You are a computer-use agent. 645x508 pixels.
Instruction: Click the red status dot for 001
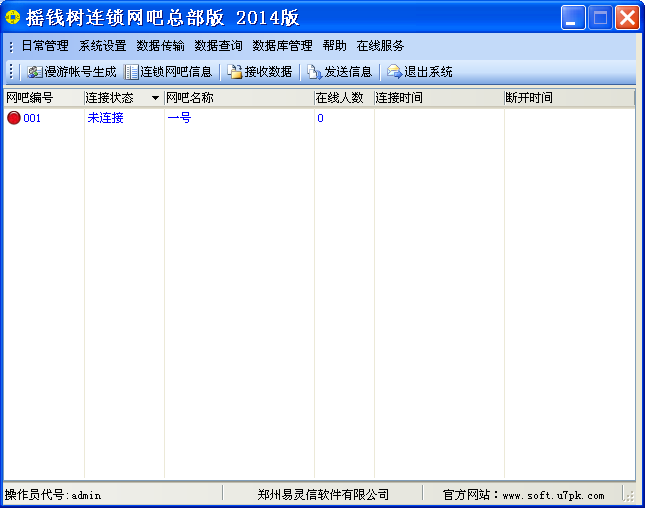point(14,118)
